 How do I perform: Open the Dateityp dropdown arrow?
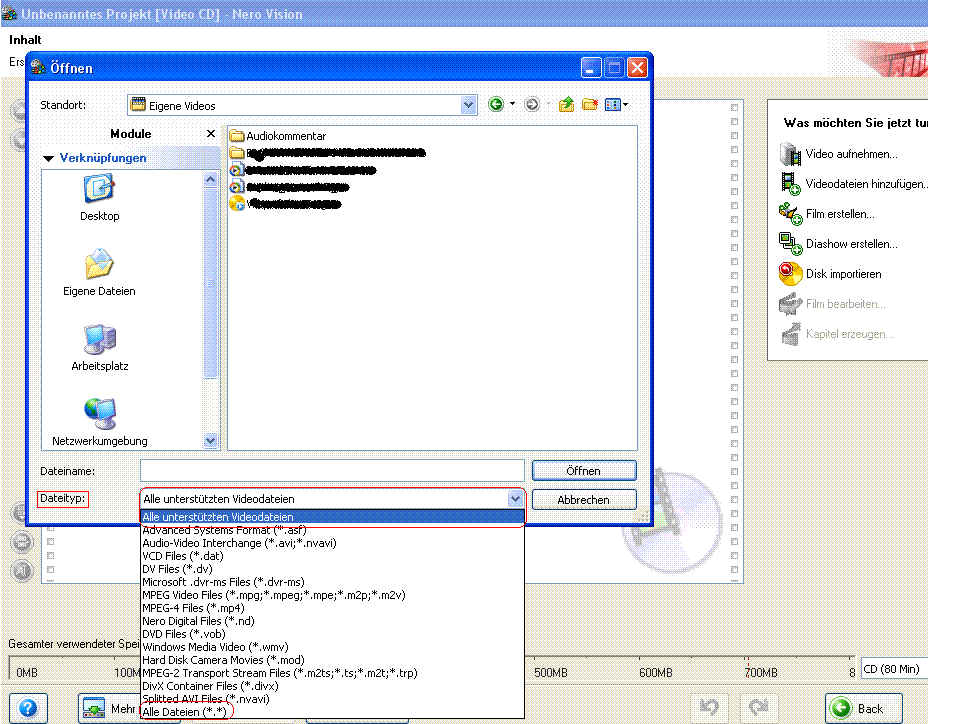tap(516, 499)
